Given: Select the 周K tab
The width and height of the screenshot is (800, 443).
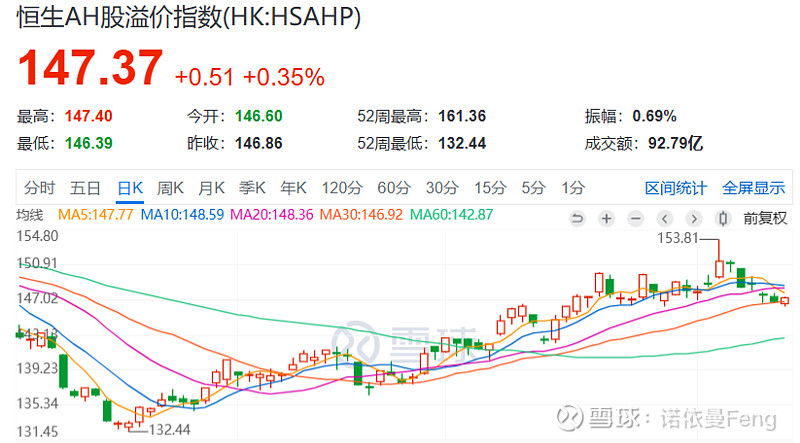Looking at the screenshot, I should coord(170,188).
